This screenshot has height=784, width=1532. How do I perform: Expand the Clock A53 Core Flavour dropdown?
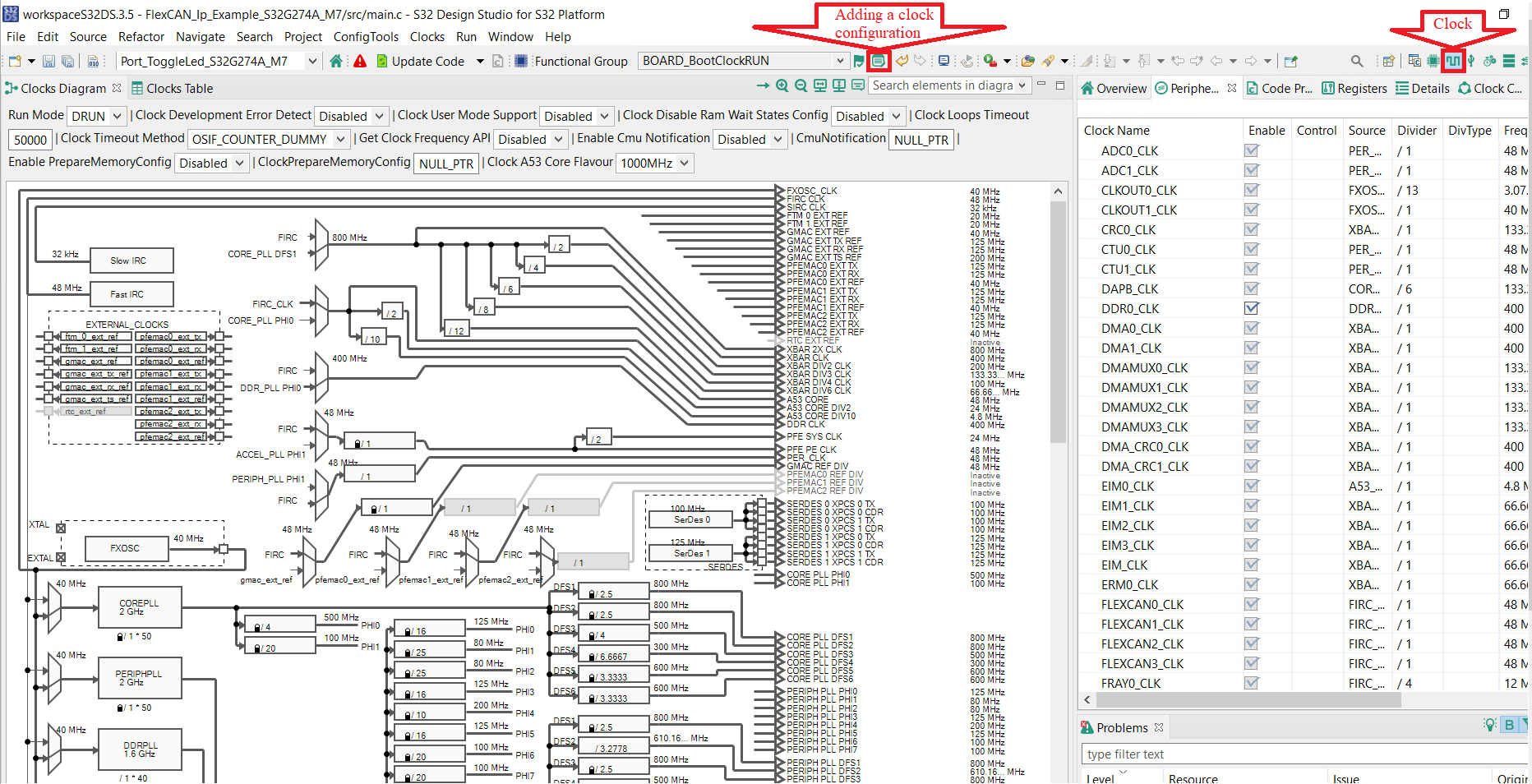(655, 163)
